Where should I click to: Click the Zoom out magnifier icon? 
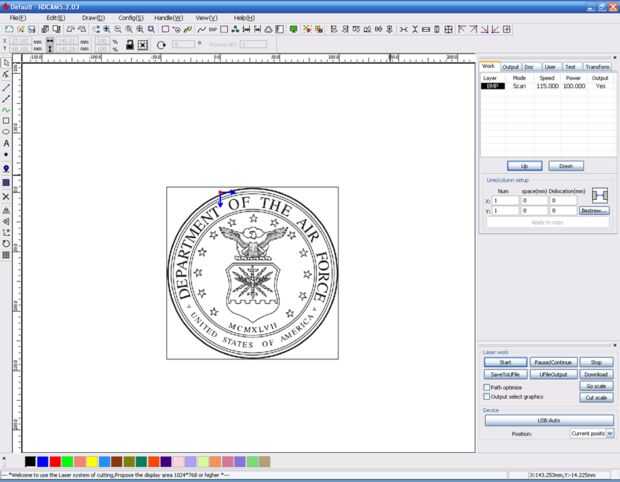point(118,29)
